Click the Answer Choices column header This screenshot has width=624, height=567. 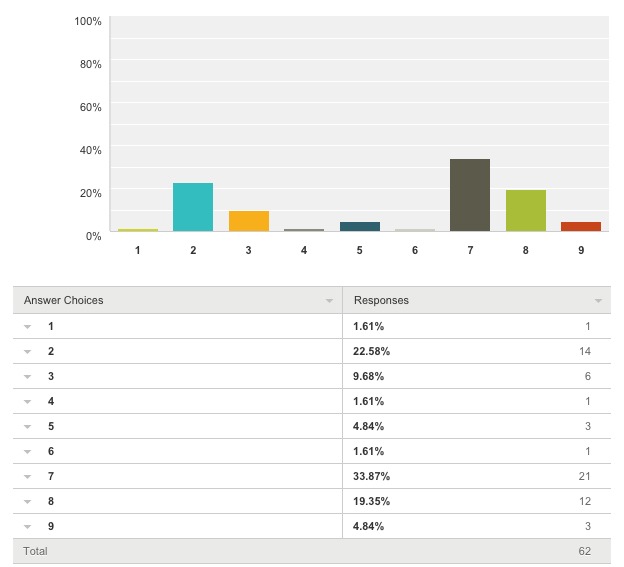[x=63, y=300]
